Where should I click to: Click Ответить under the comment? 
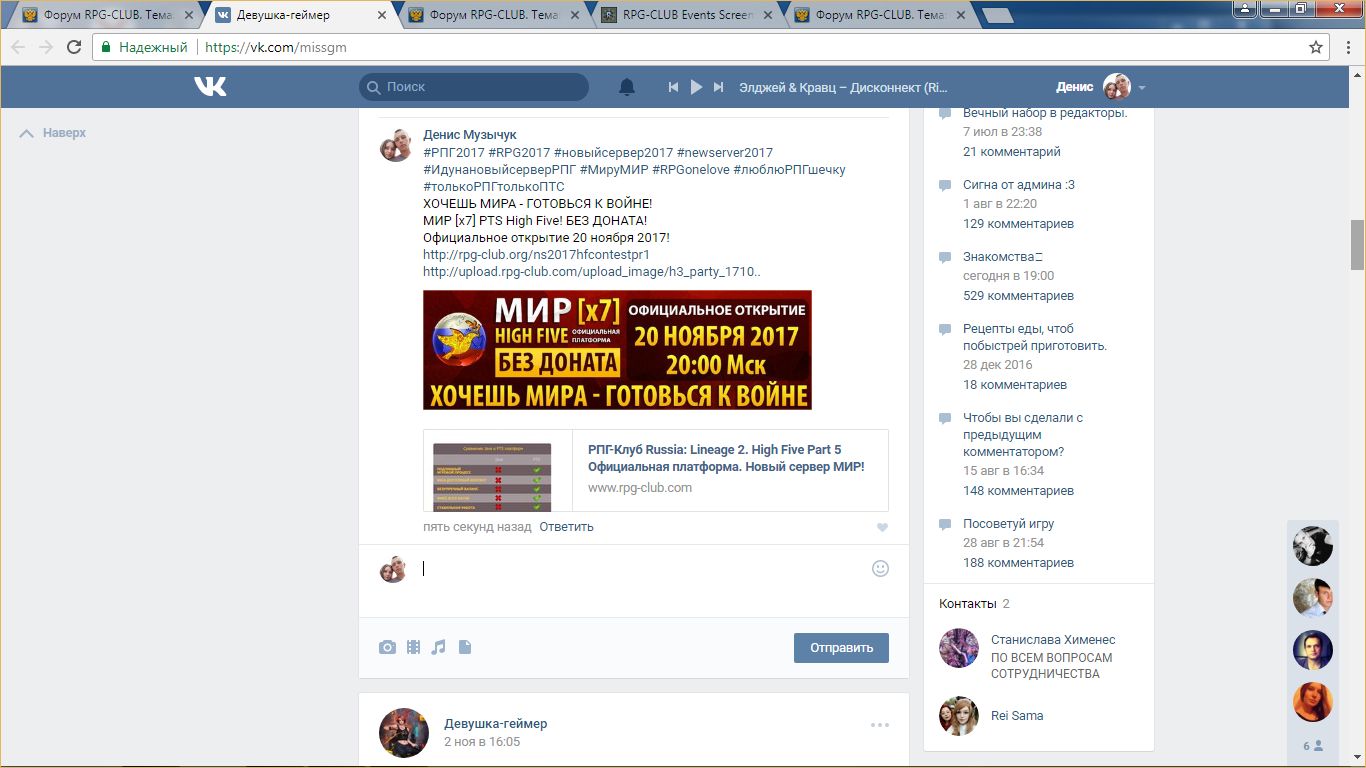point(566,526)
